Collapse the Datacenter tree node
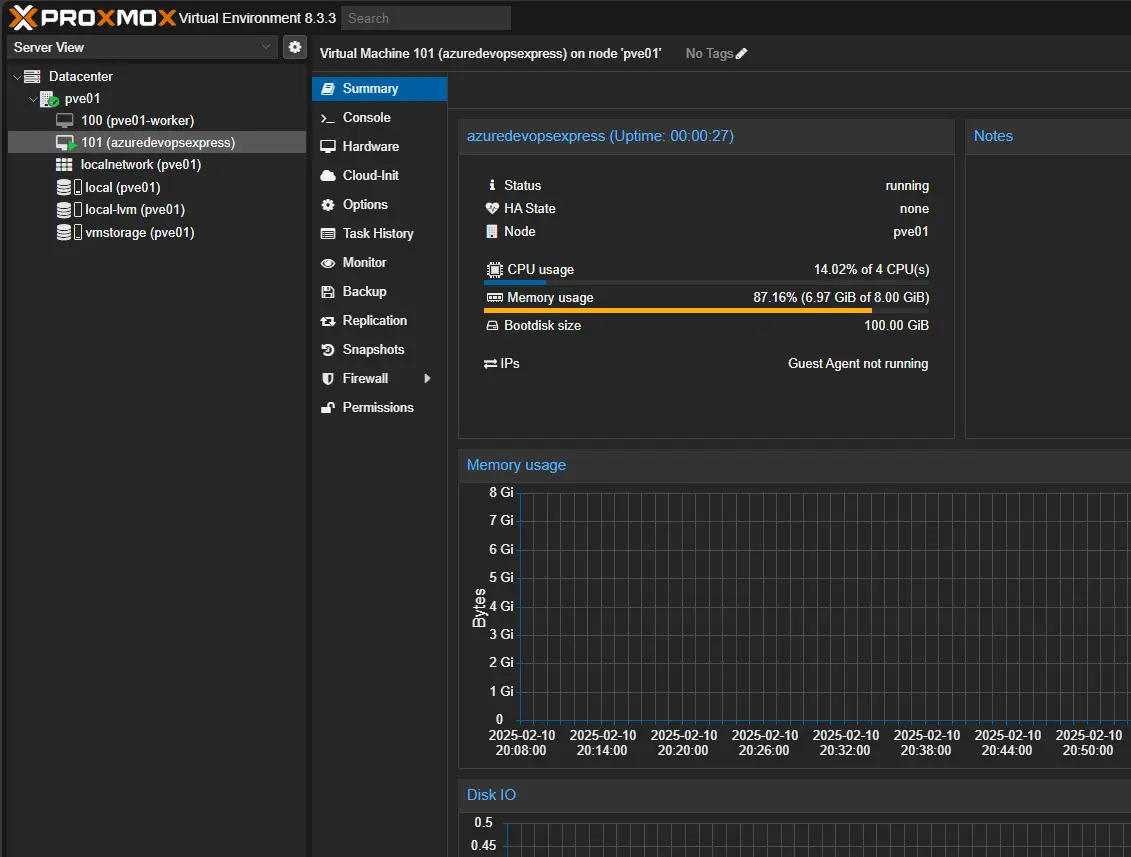The height and width of the screenshot is (857, 1131). pos(18,77)
